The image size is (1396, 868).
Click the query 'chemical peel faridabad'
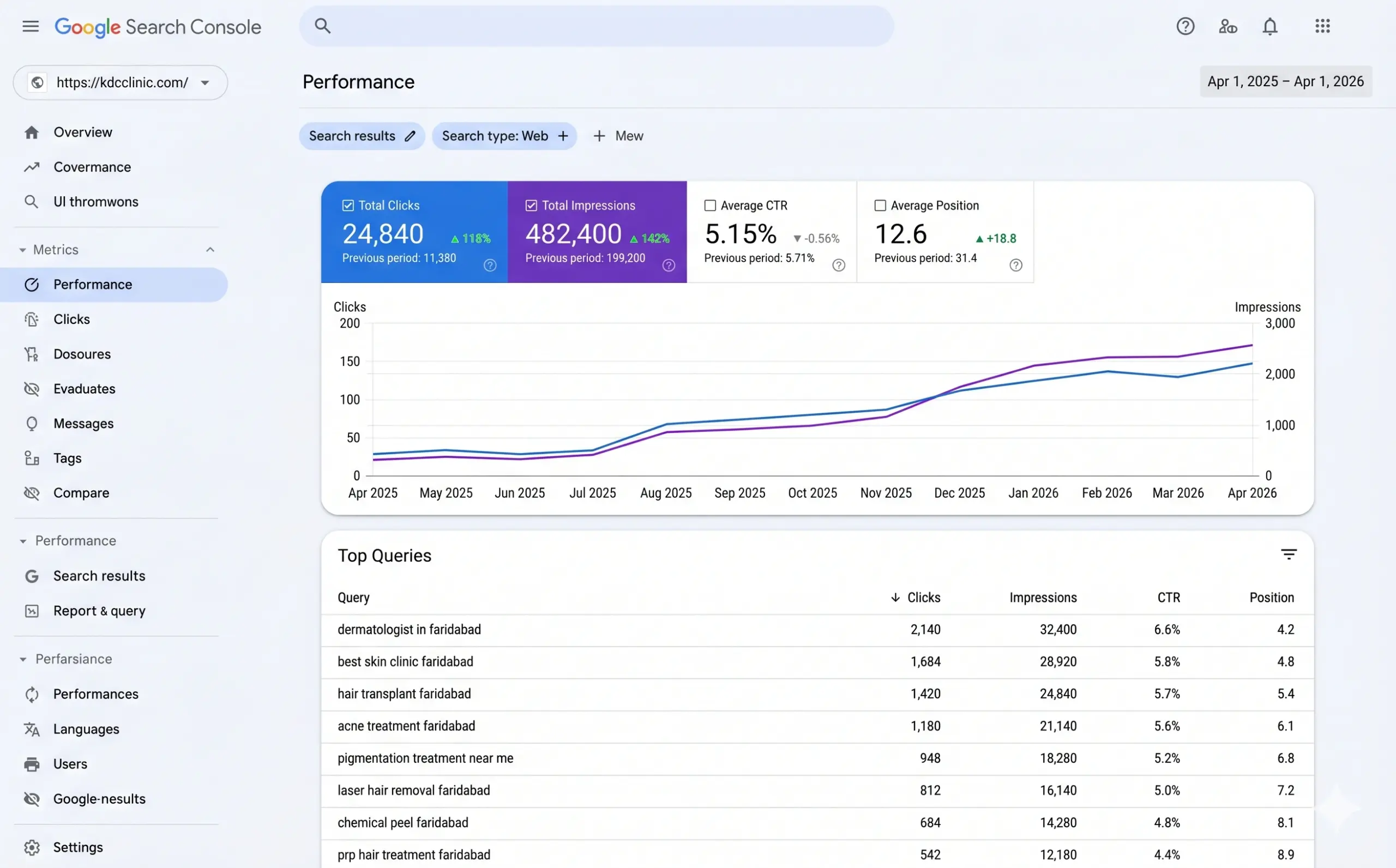pyautogui.click(x=403, y=823)
